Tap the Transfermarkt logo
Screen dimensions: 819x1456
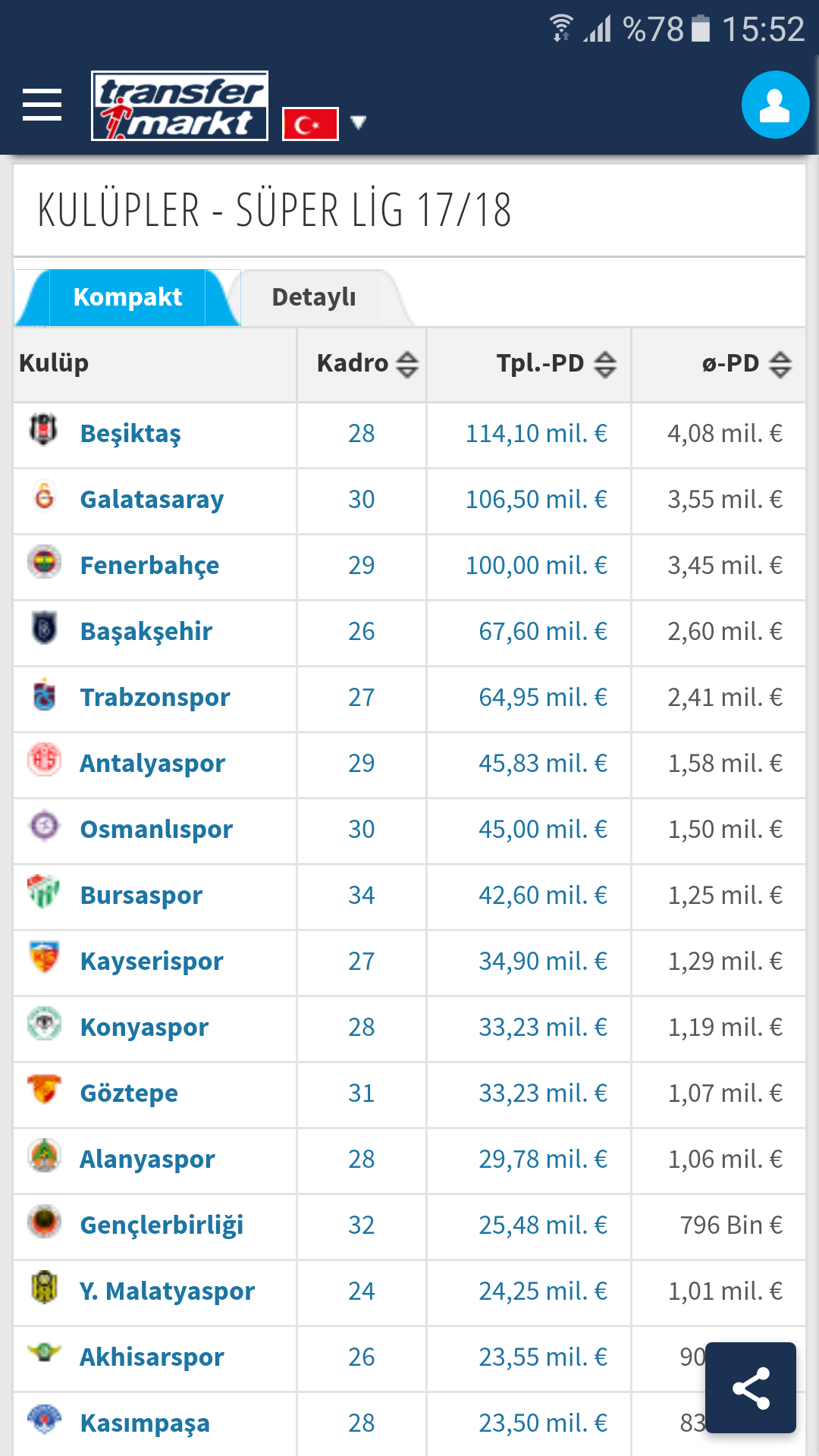180,105
